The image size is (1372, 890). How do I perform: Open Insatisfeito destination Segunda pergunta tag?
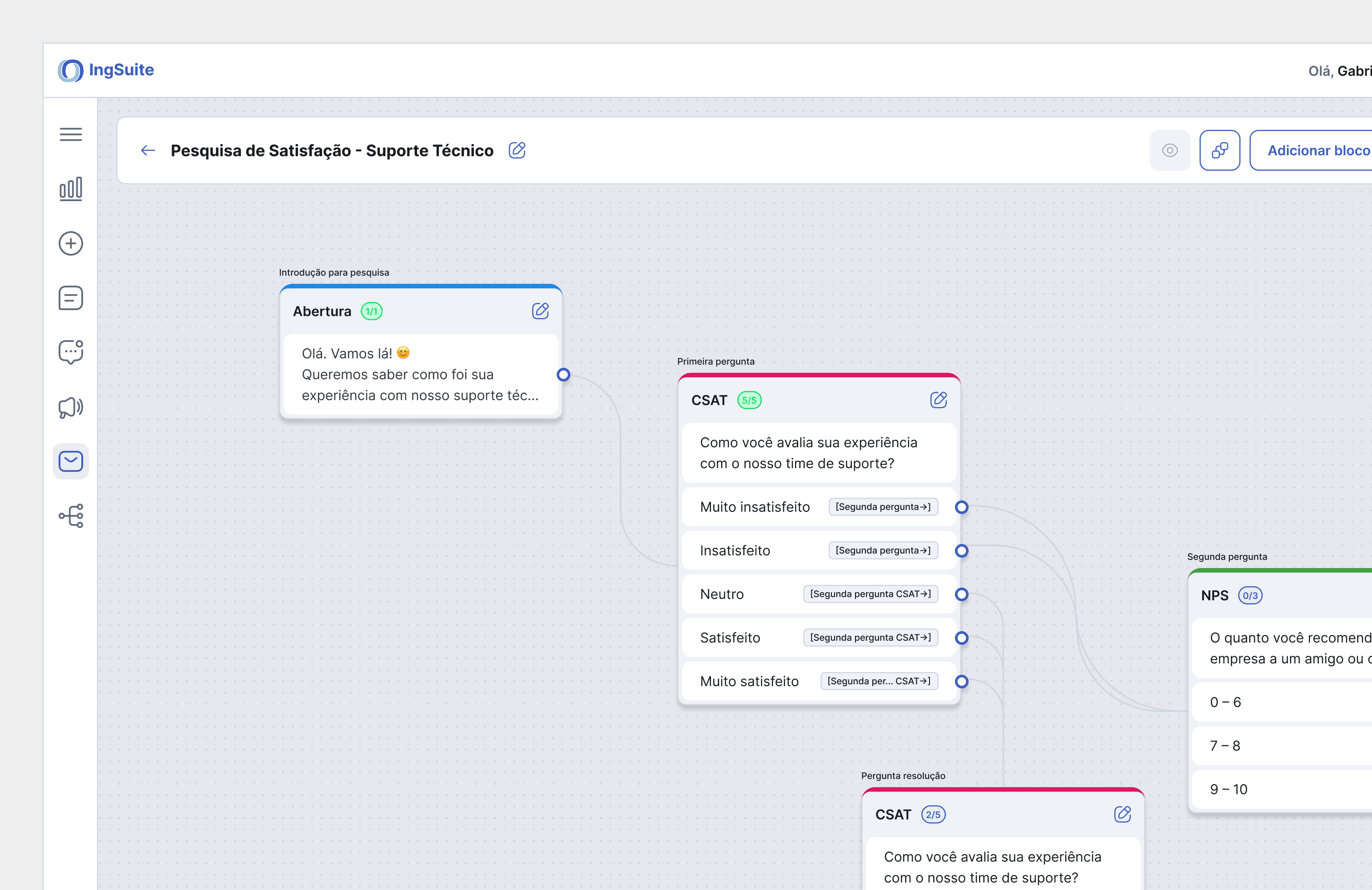pyautogui.click(x=883, y=550)
